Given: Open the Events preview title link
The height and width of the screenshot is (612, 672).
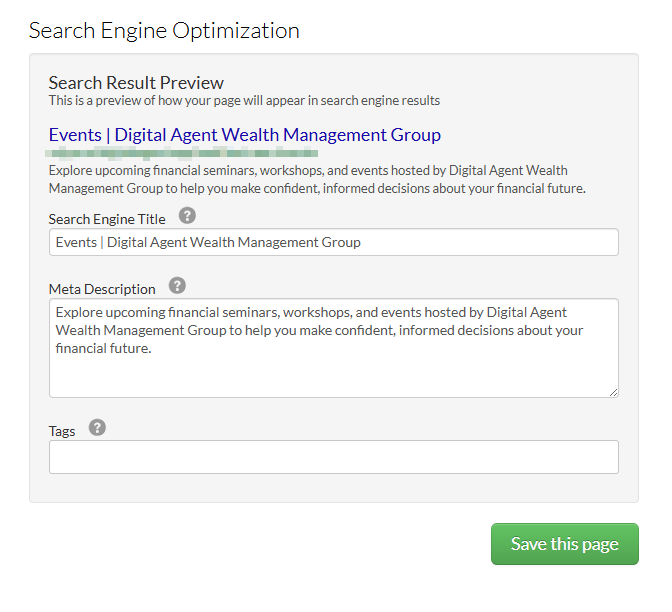Looking at the screenshot, I should click(244, 135).
